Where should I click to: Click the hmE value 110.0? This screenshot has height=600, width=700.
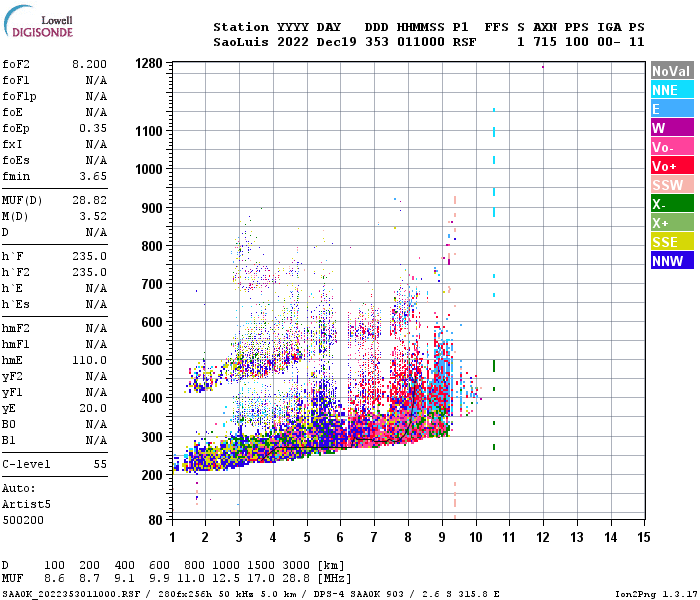coord(89,360)
